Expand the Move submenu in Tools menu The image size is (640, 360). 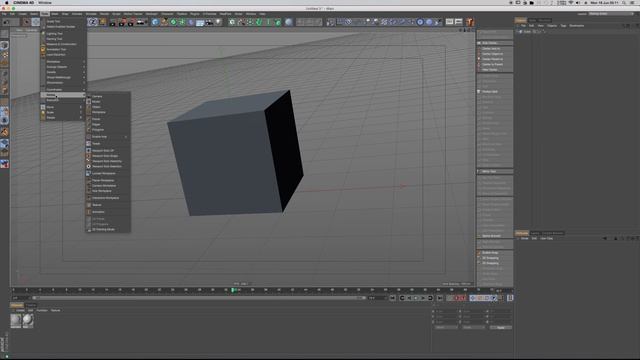[x=63, y=107]
